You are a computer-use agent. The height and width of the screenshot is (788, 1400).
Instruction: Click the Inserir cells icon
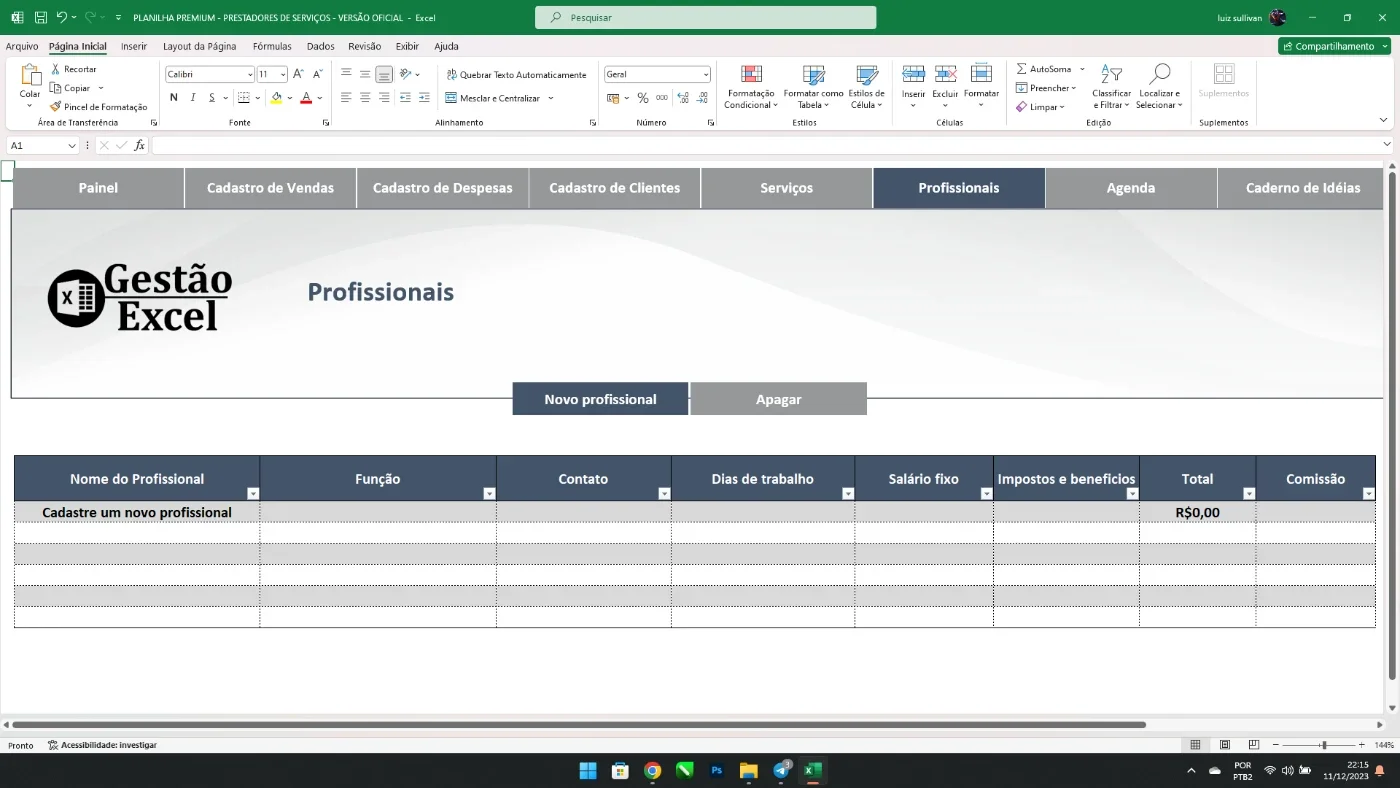point(913,75)
